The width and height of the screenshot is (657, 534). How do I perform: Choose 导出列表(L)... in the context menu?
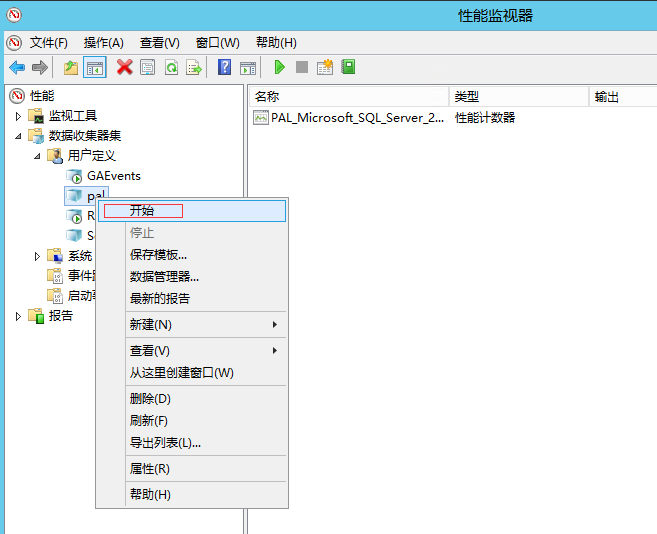[x=192, y=443]
